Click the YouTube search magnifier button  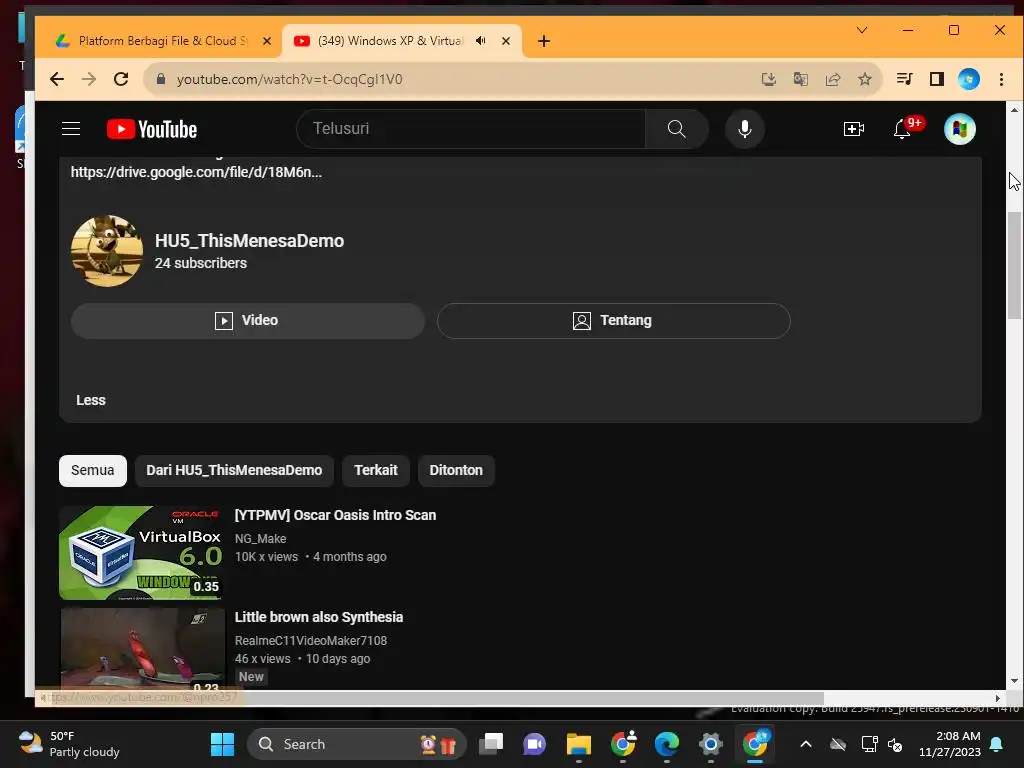[677, 129]
